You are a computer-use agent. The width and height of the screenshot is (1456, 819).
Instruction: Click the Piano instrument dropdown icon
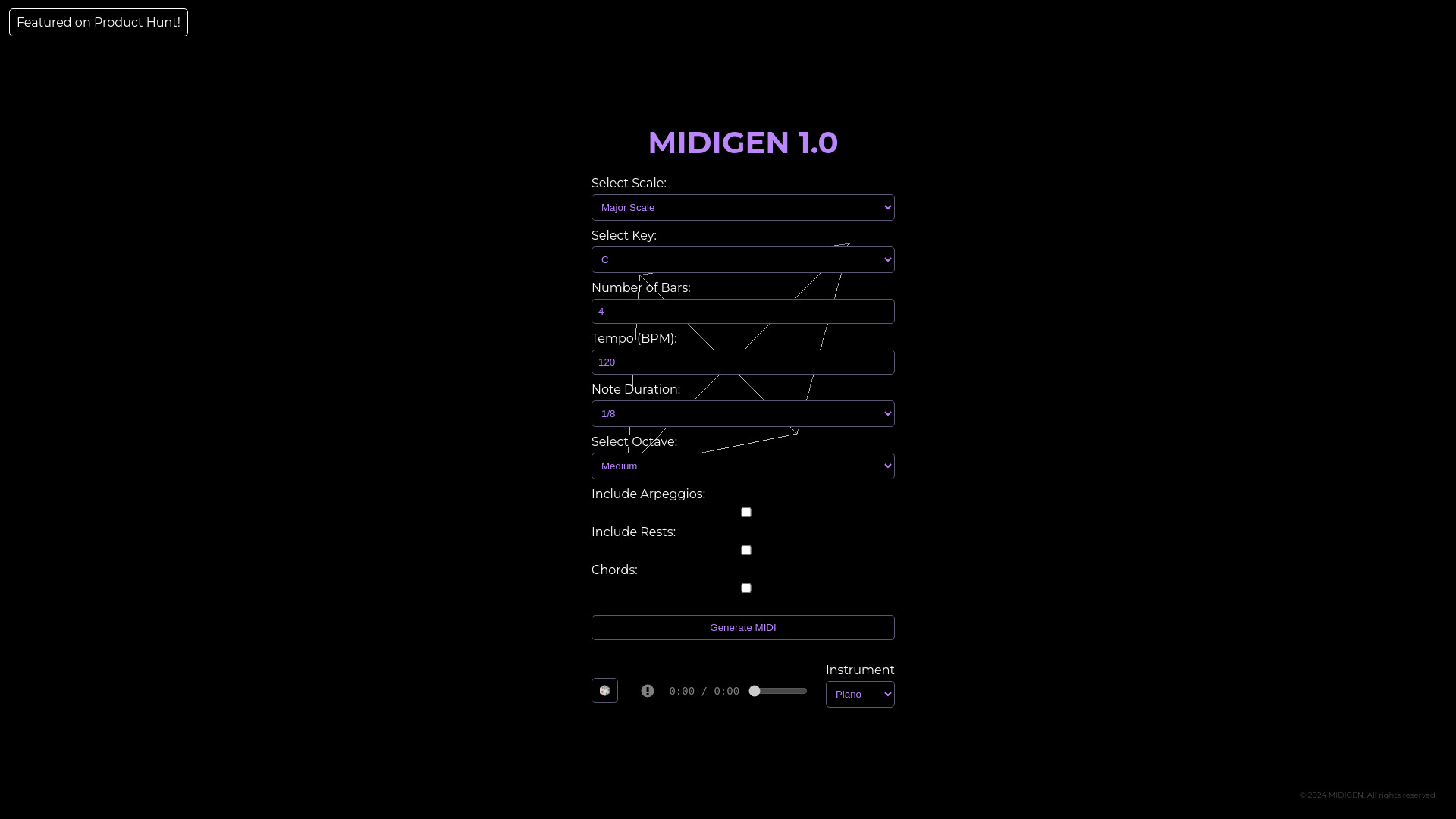click(x=887, y=693)
